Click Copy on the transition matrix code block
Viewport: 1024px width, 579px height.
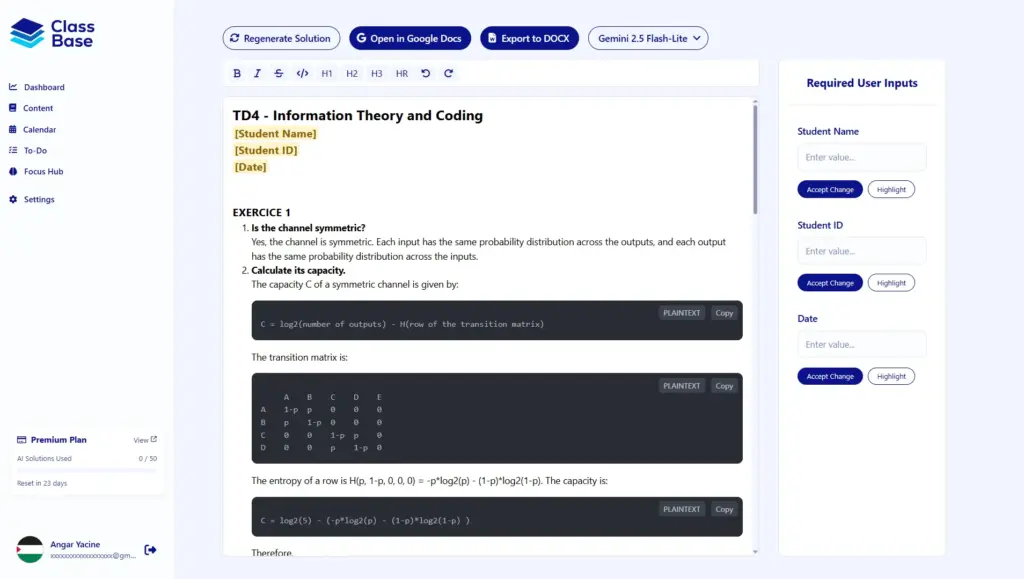[723, 385]
